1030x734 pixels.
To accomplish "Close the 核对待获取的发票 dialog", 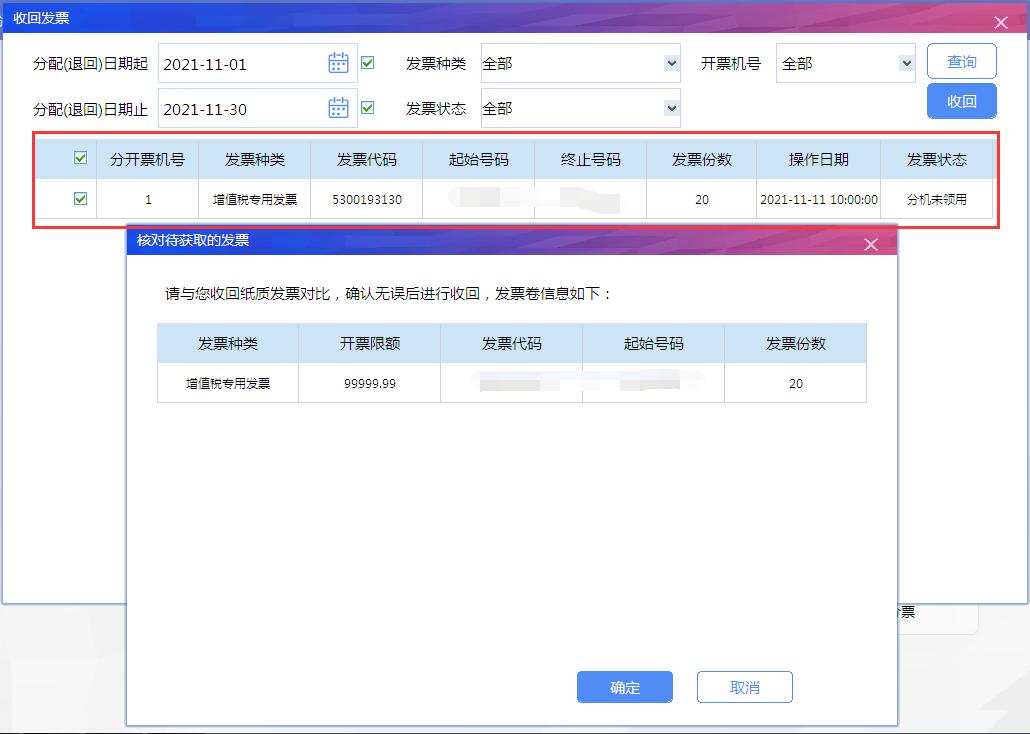I will (870, 242).
